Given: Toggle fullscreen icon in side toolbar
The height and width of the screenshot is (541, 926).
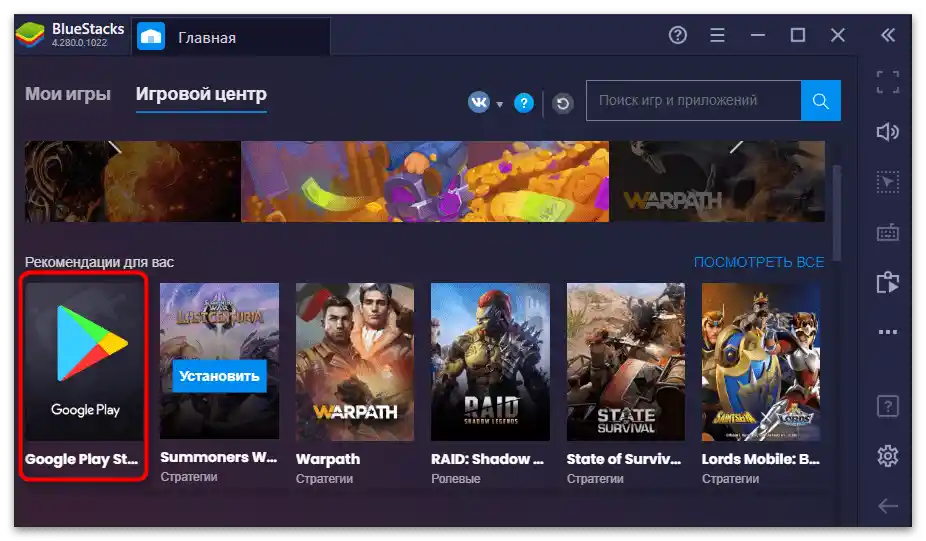Looking at the screenshot, I should point(888,82).
